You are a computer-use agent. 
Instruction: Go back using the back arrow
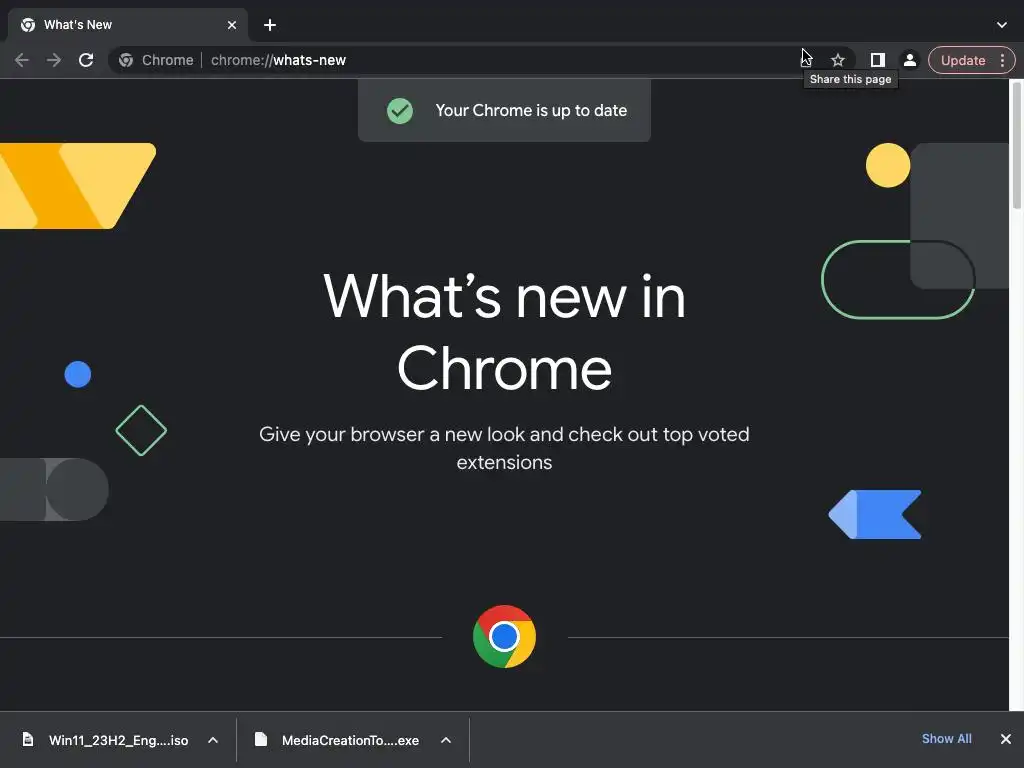(x=22, y=60)
